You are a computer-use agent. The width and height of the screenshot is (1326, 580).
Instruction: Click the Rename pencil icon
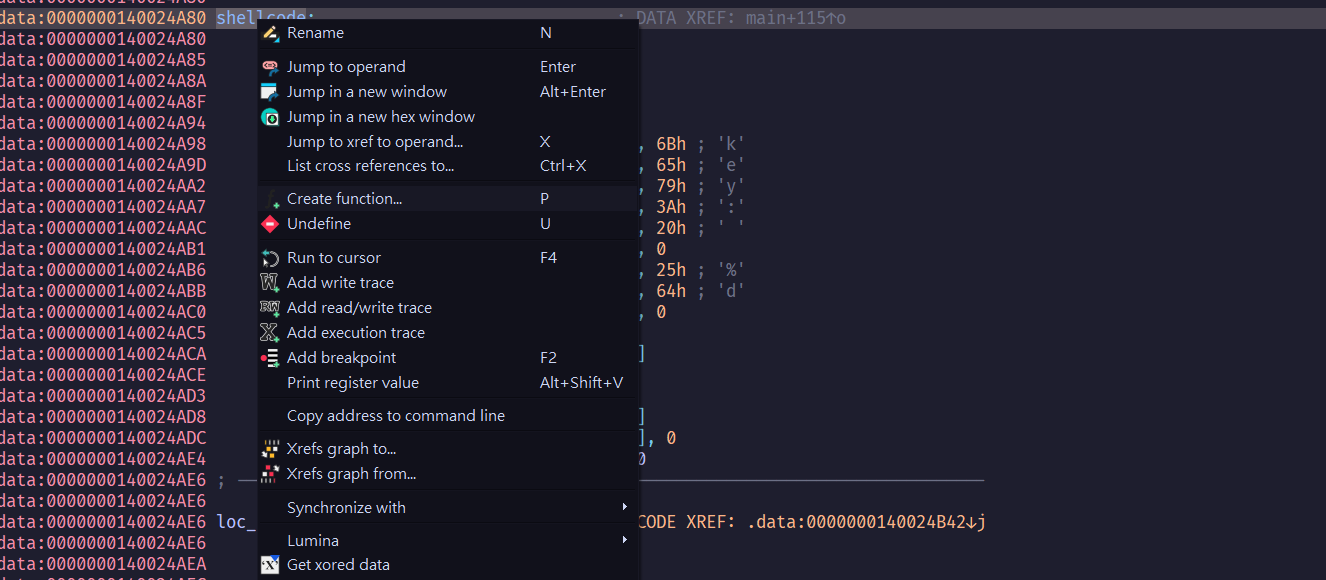click(x=270, y=33)
